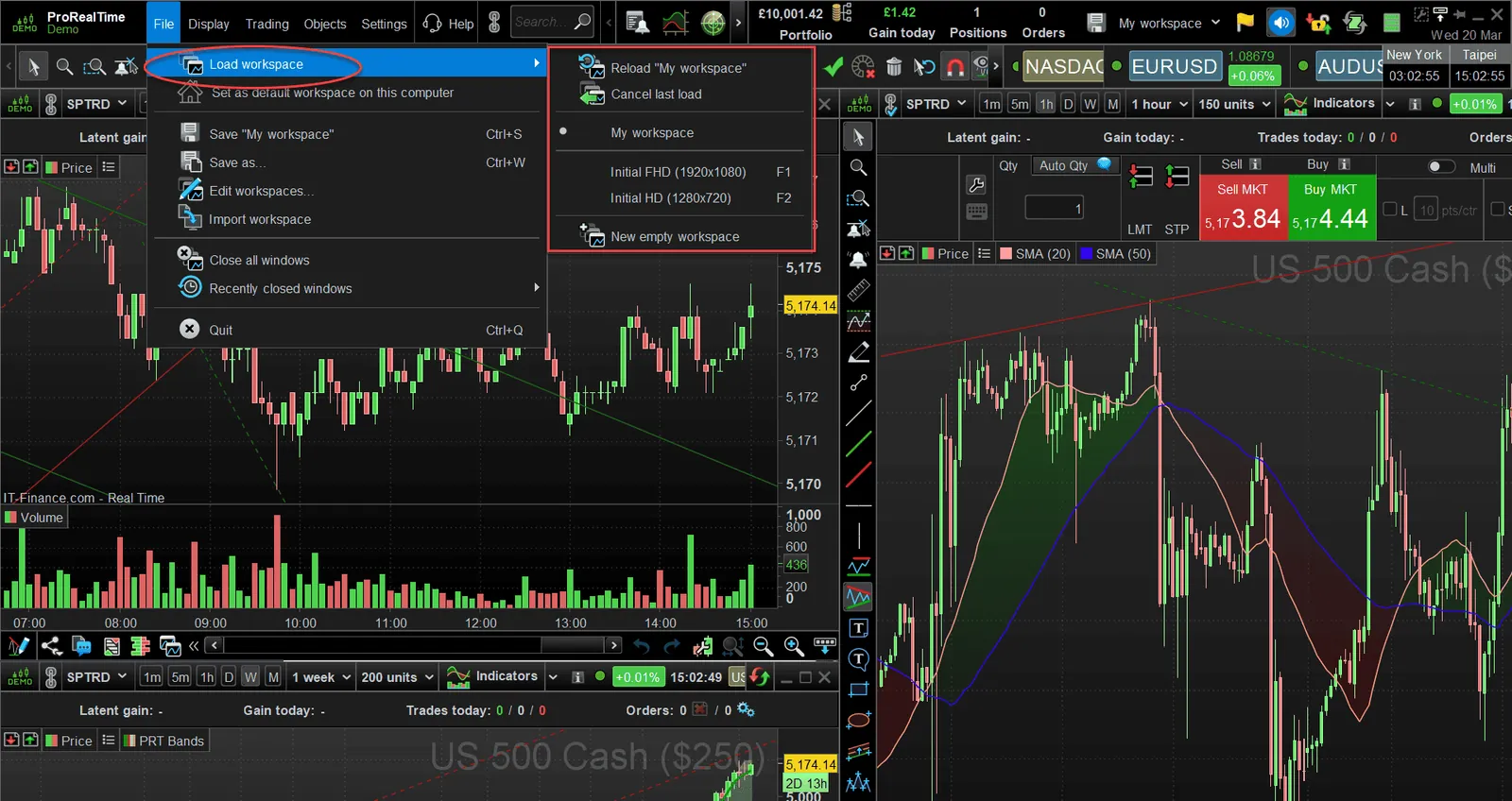
Task: Choose the alert bell tool in right chart toolbar
Action: coord(858,260)
